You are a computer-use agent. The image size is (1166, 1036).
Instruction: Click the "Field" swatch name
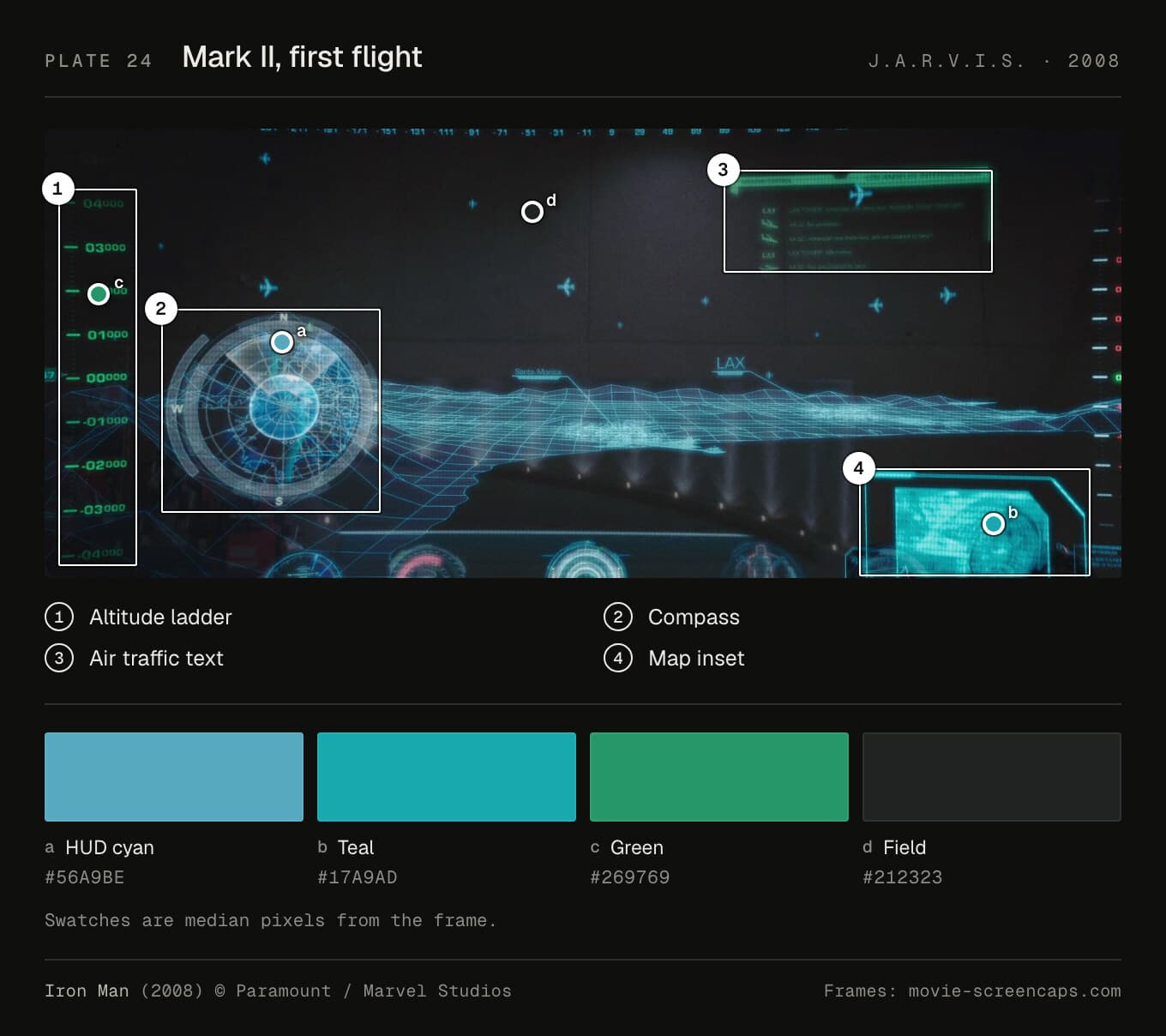tap(905, 847)
